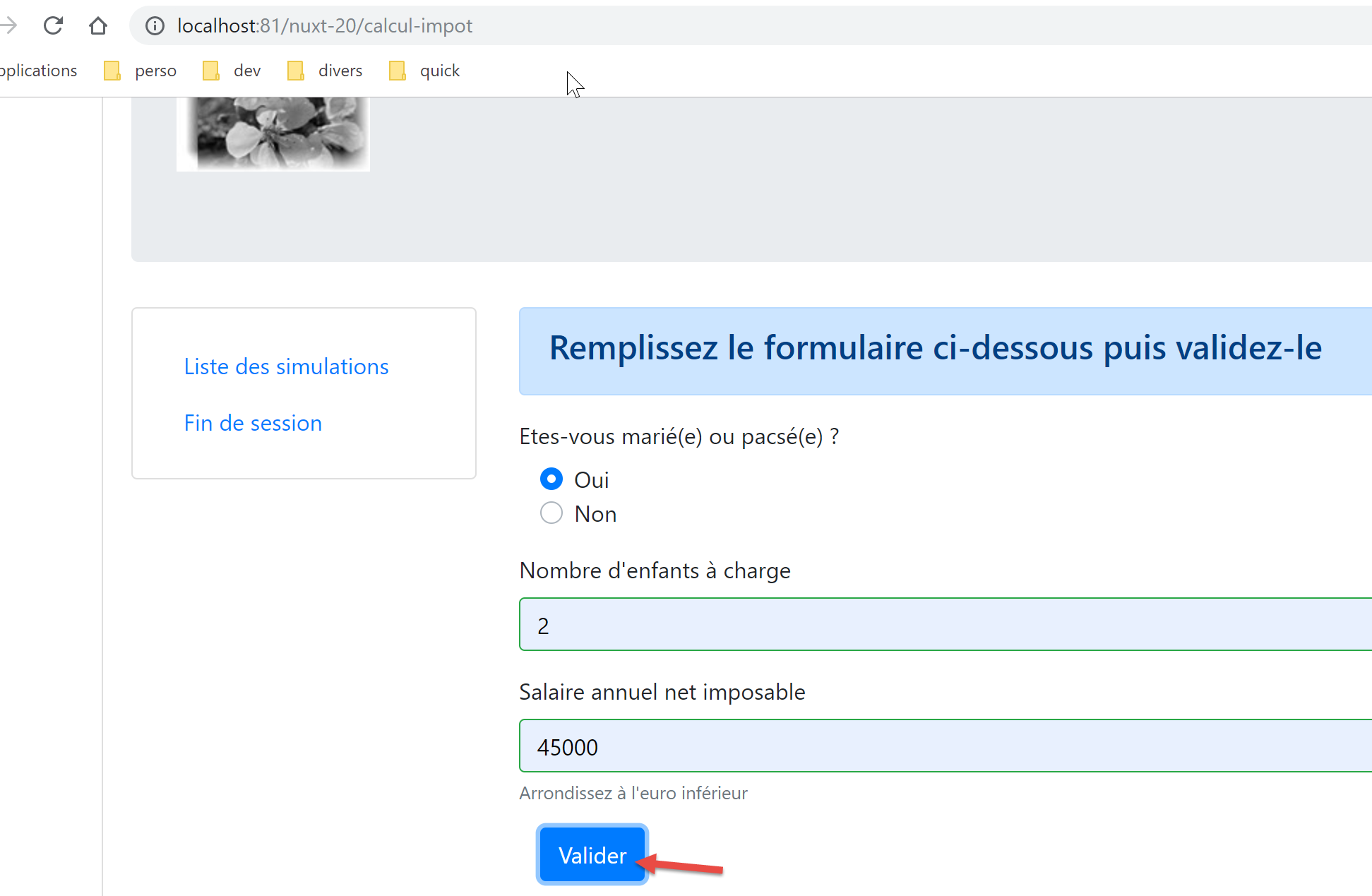Click the Non label text
The height and width of the screenshot is (896, 1372).
click(x=595, y=514)
